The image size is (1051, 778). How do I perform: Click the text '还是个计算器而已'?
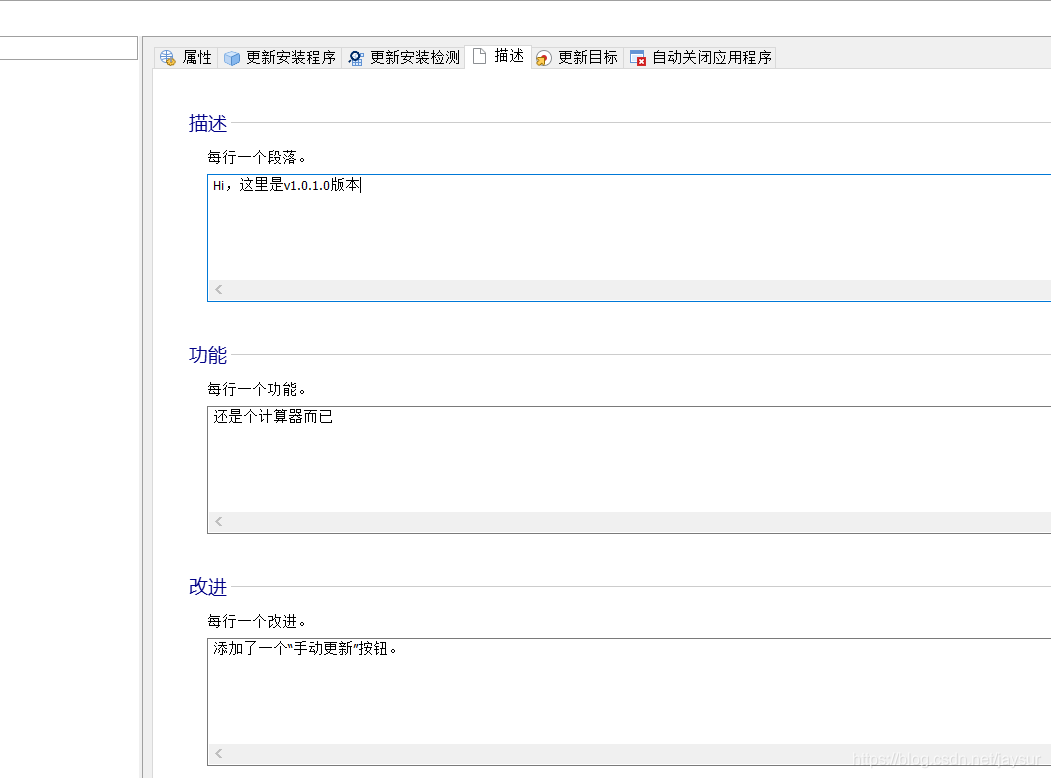tap(273, 417)
